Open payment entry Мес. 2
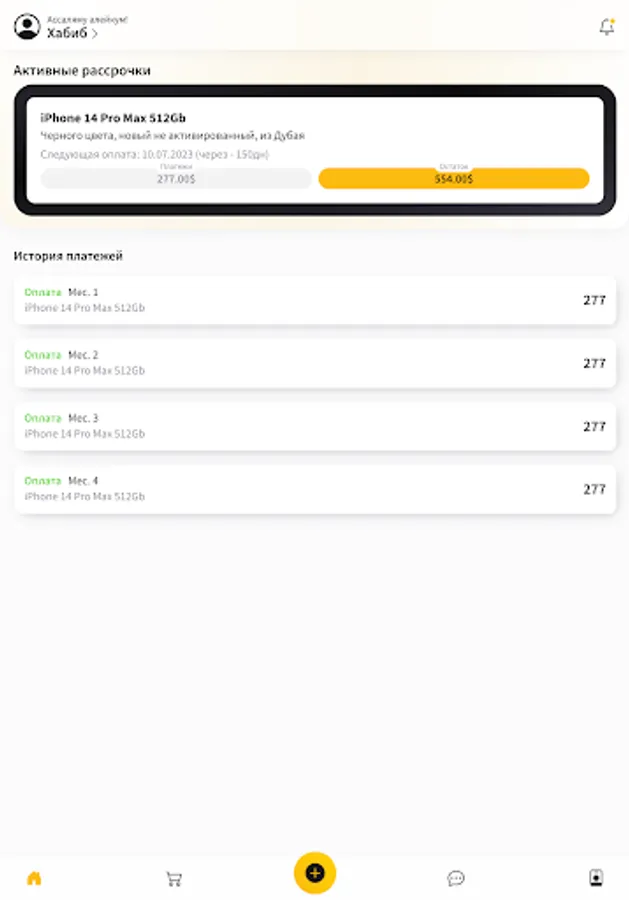The height and width of the screenshot is (900, 629). (314, 363)
